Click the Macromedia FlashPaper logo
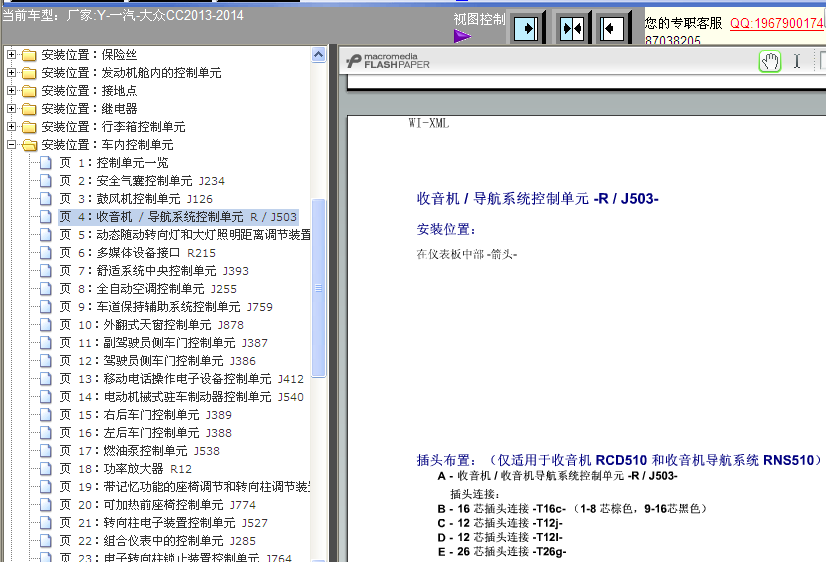The height and width of the screenshot is (562, 826). click(388, 61)
